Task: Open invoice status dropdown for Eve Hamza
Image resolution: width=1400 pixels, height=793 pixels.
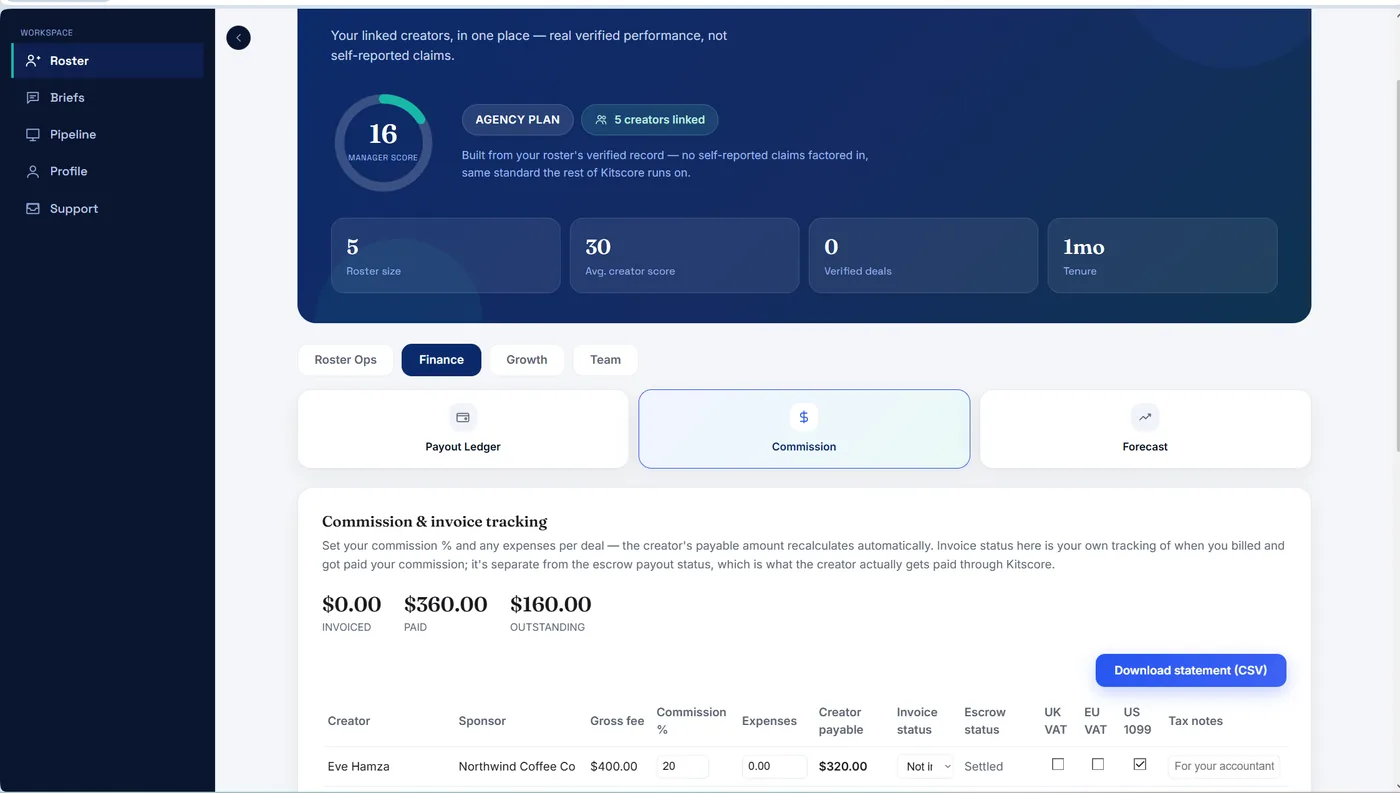Action: (925, 767)
